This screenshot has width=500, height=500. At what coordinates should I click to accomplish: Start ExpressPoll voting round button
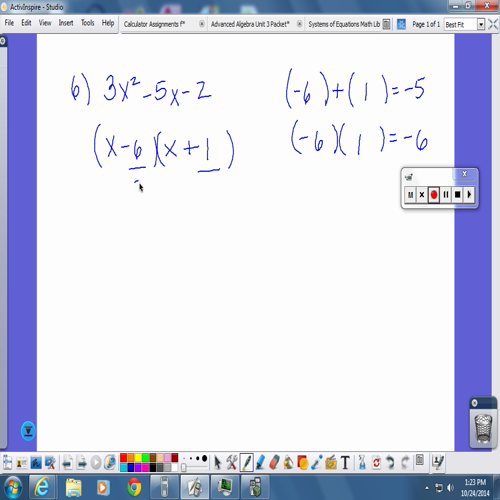[96, 463]
